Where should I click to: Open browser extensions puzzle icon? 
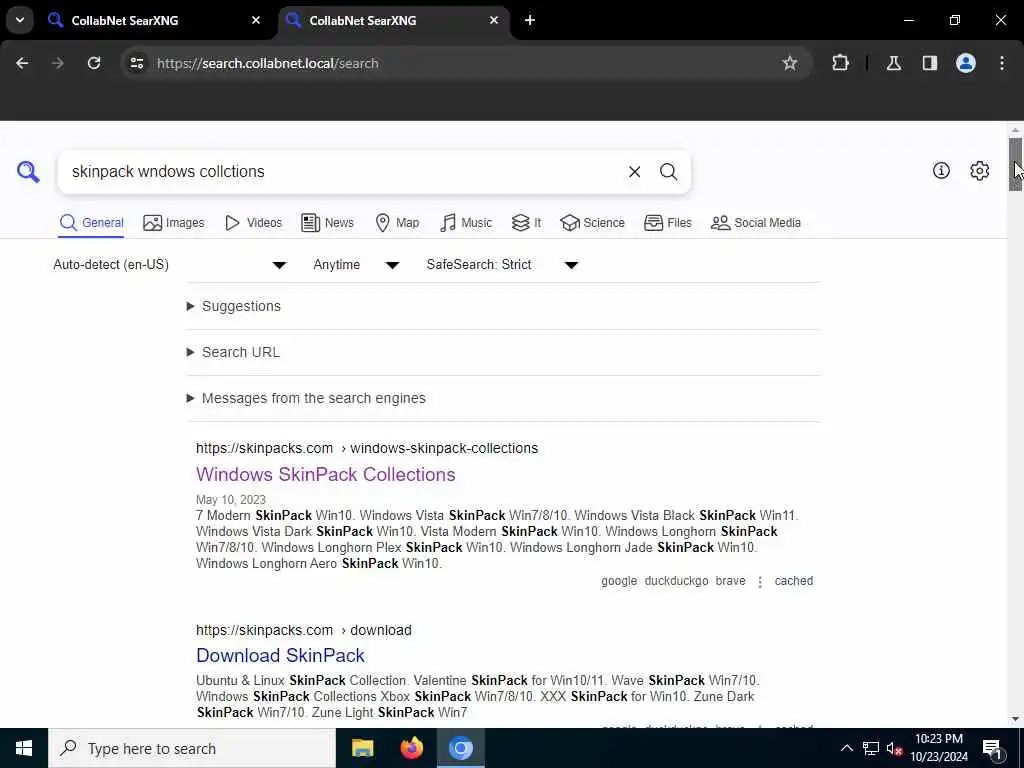(x=840, y=63)
